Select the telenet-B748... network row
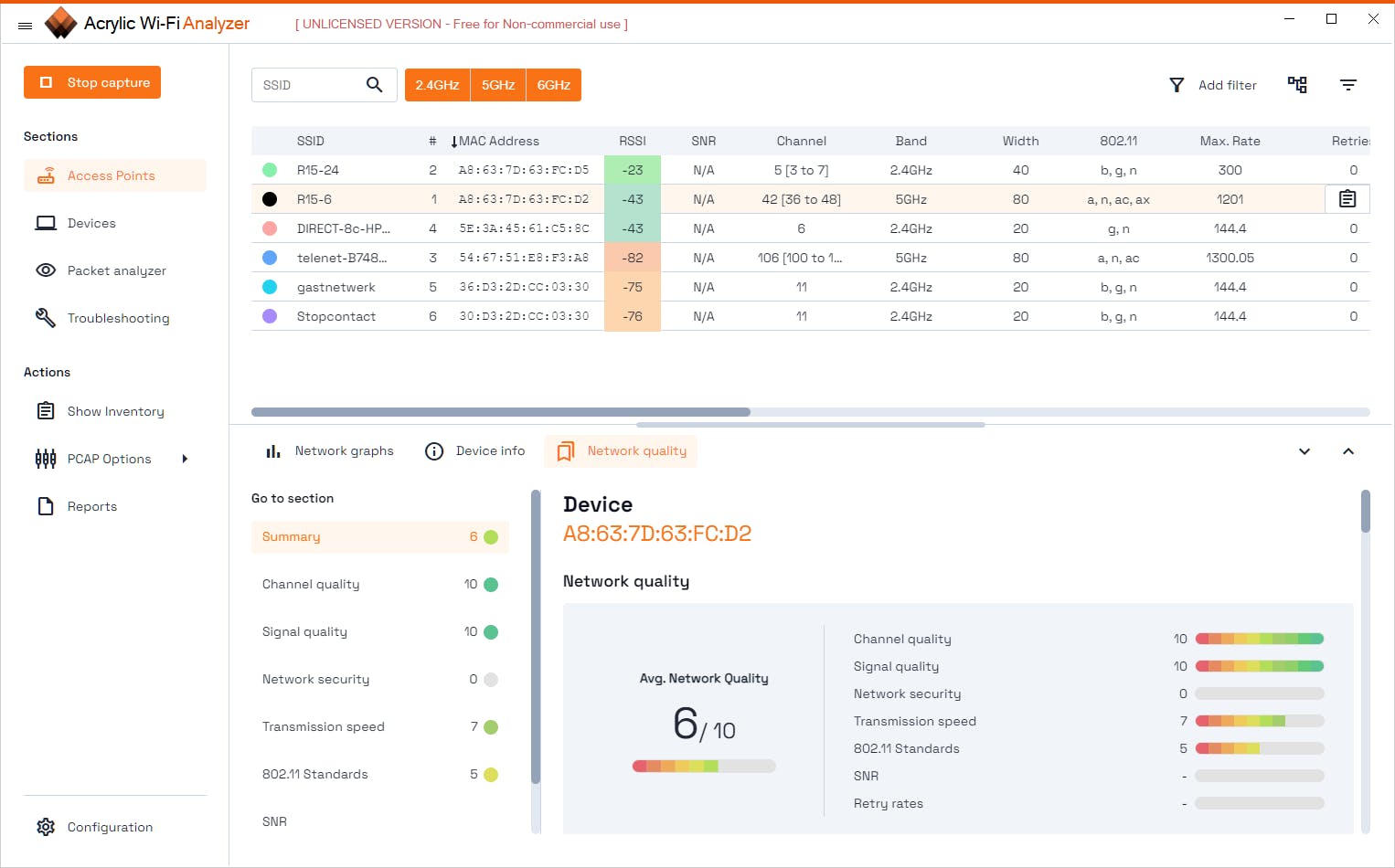 811,258
